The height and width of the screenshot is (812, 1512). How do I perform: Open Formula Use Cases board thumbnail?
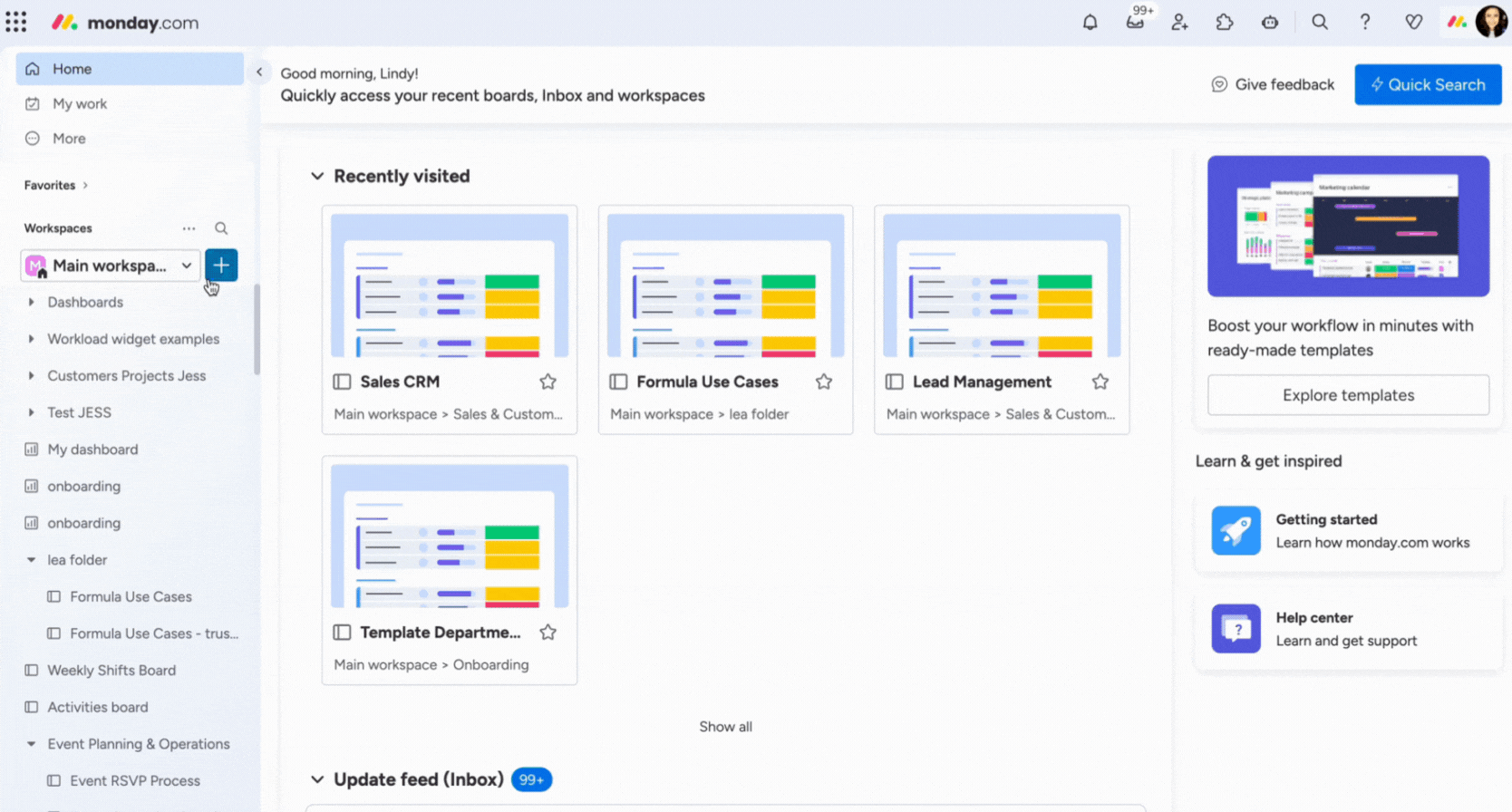[725, 285]
